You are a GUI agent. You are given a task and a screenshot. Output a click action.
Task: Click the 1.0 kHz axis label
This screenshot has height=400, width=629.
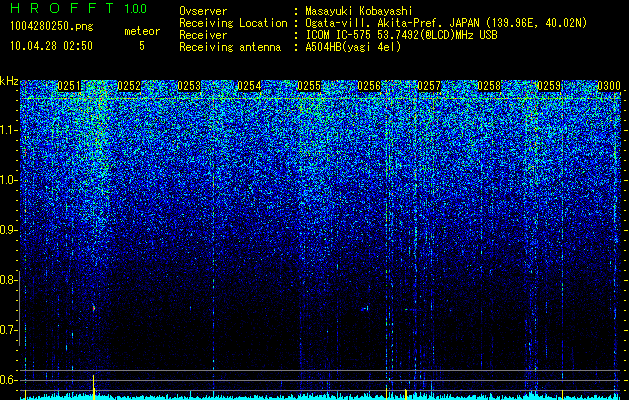point(9,180)
